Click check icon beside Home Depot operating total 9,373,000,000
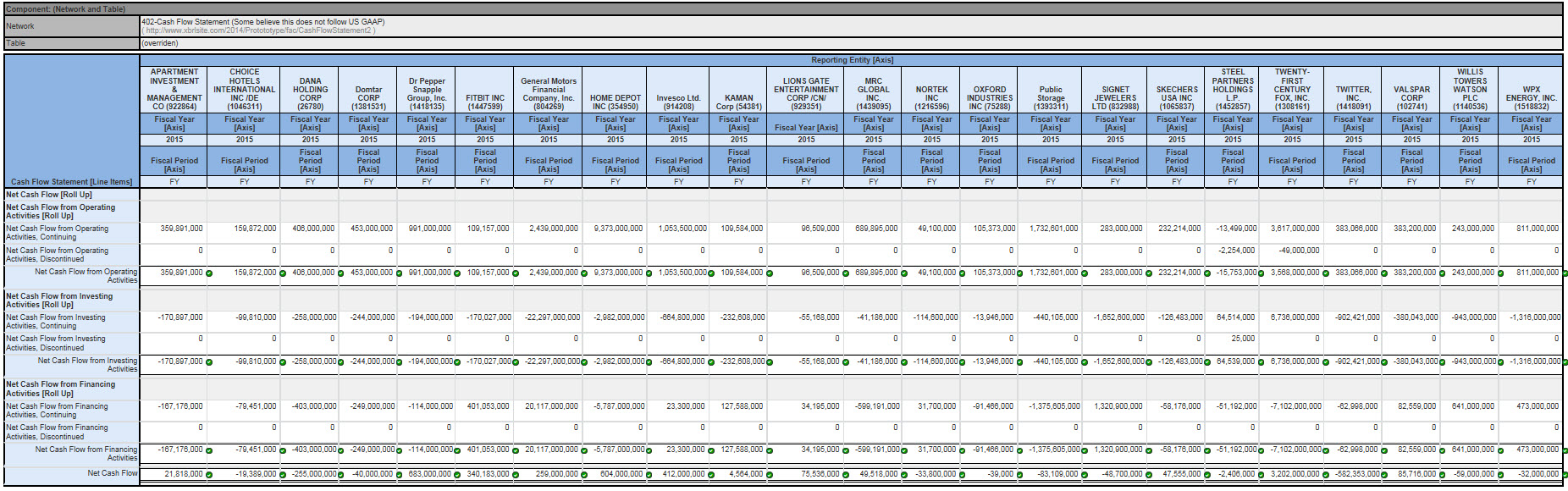 pyautogui.click(x=649, y=273)
